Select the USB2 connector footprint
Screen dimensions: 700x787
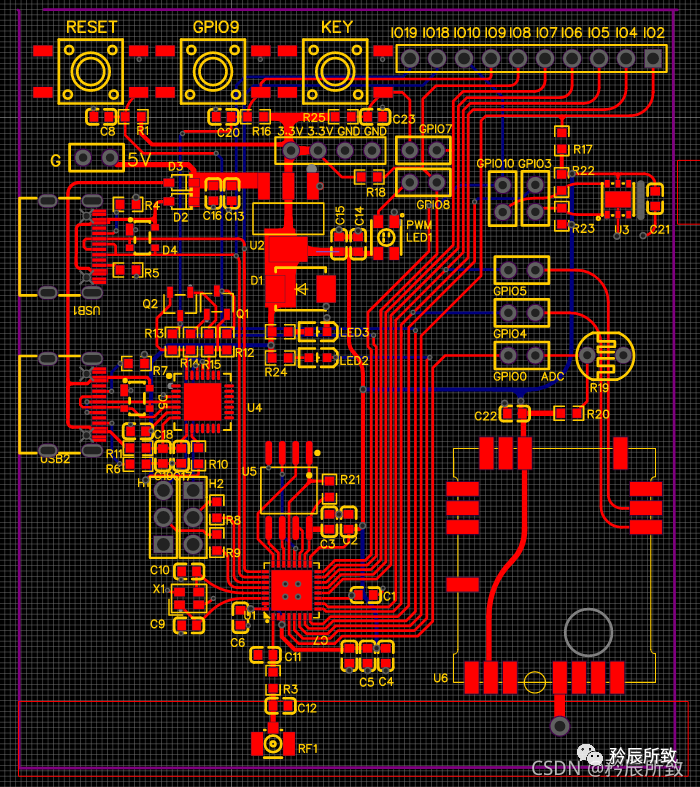click(x=60, y=403)
